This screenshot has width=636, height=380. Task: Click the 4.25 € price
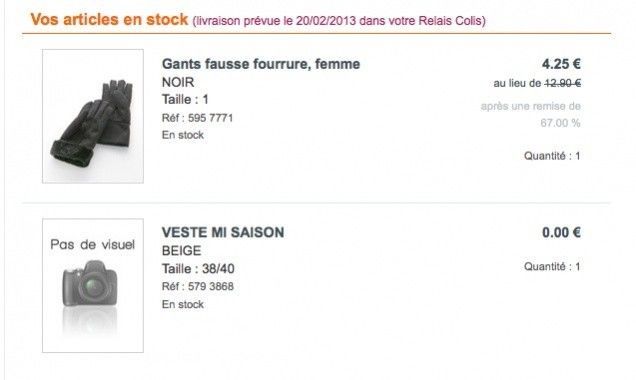(x=561, y=64)
